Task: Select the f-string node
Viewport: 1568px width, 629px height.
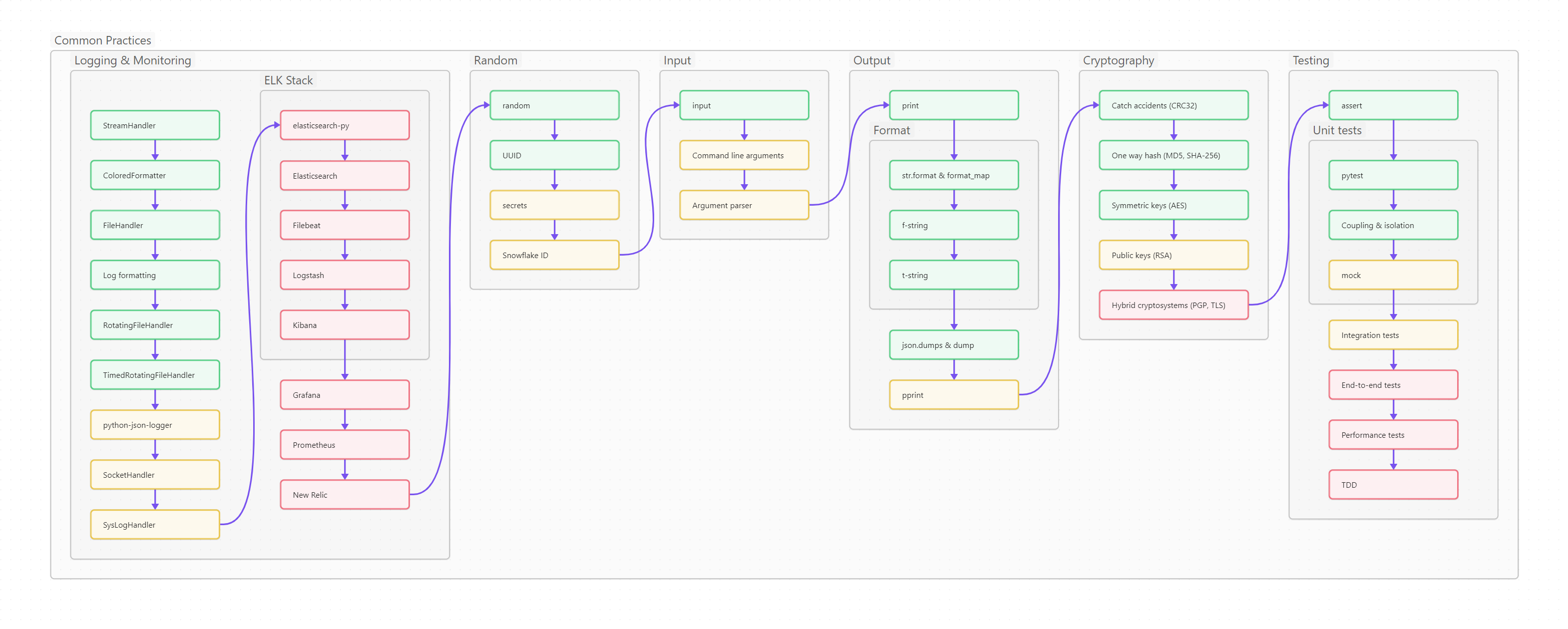Action: (x=953, y=225)
